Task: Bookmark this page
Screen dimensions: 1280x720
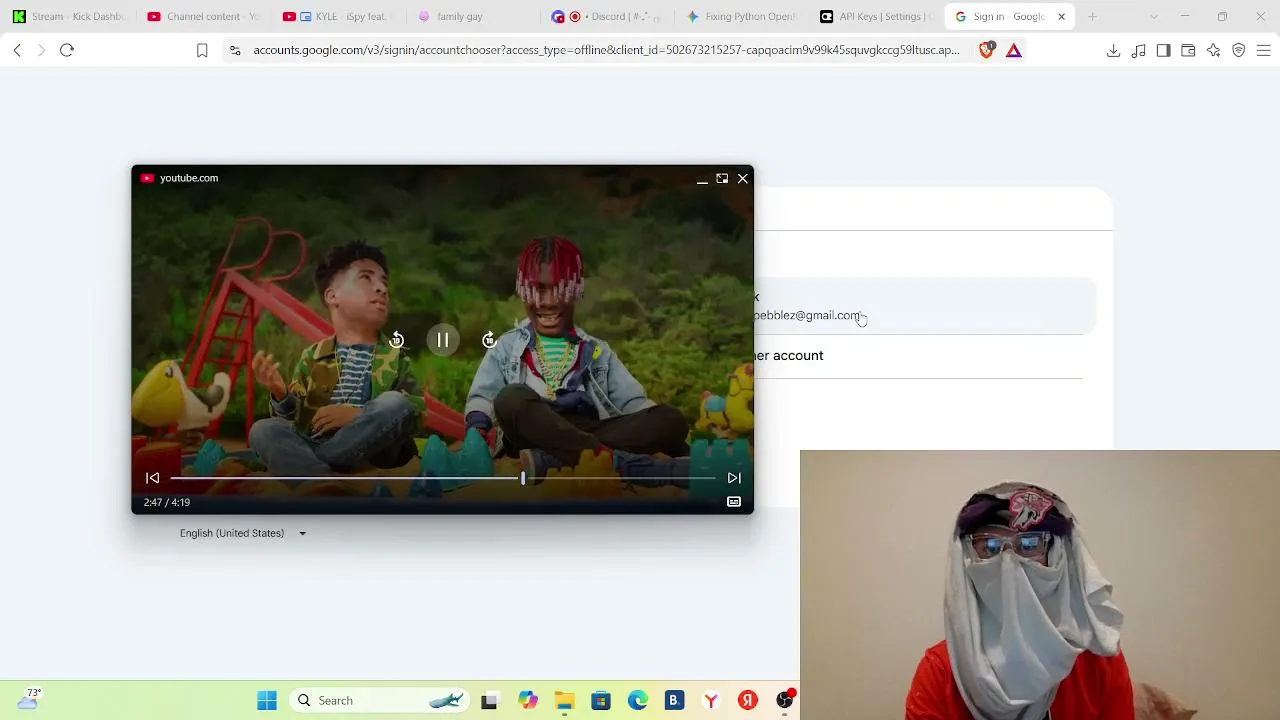Action: coord(202,50)
